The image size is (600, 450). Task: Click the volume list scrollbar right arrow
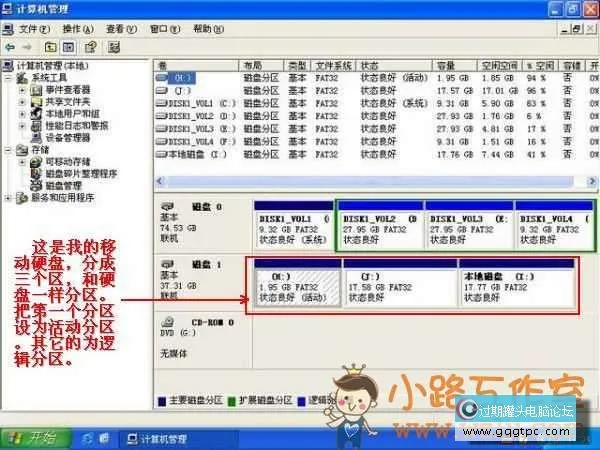pos(592,181)
